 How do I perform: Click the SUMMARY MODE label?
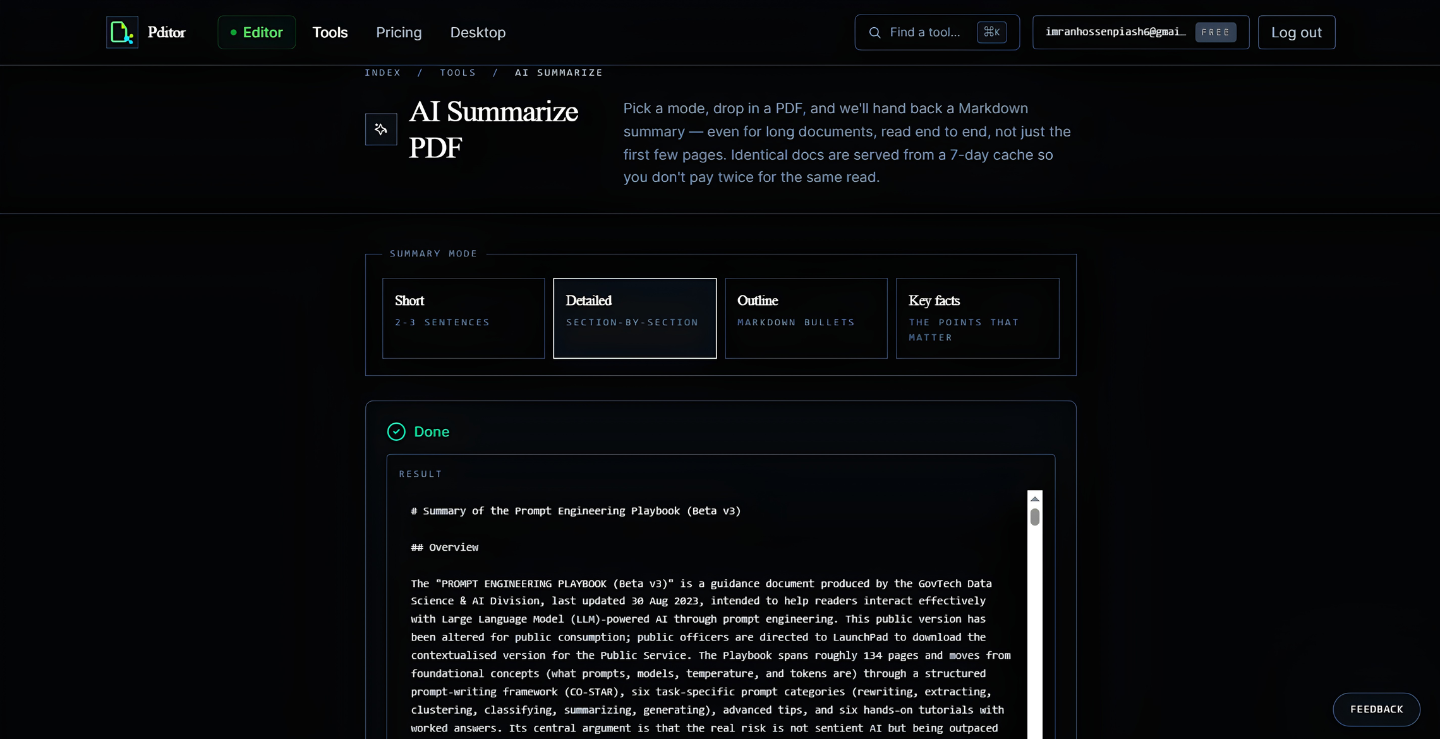point(434,254)
